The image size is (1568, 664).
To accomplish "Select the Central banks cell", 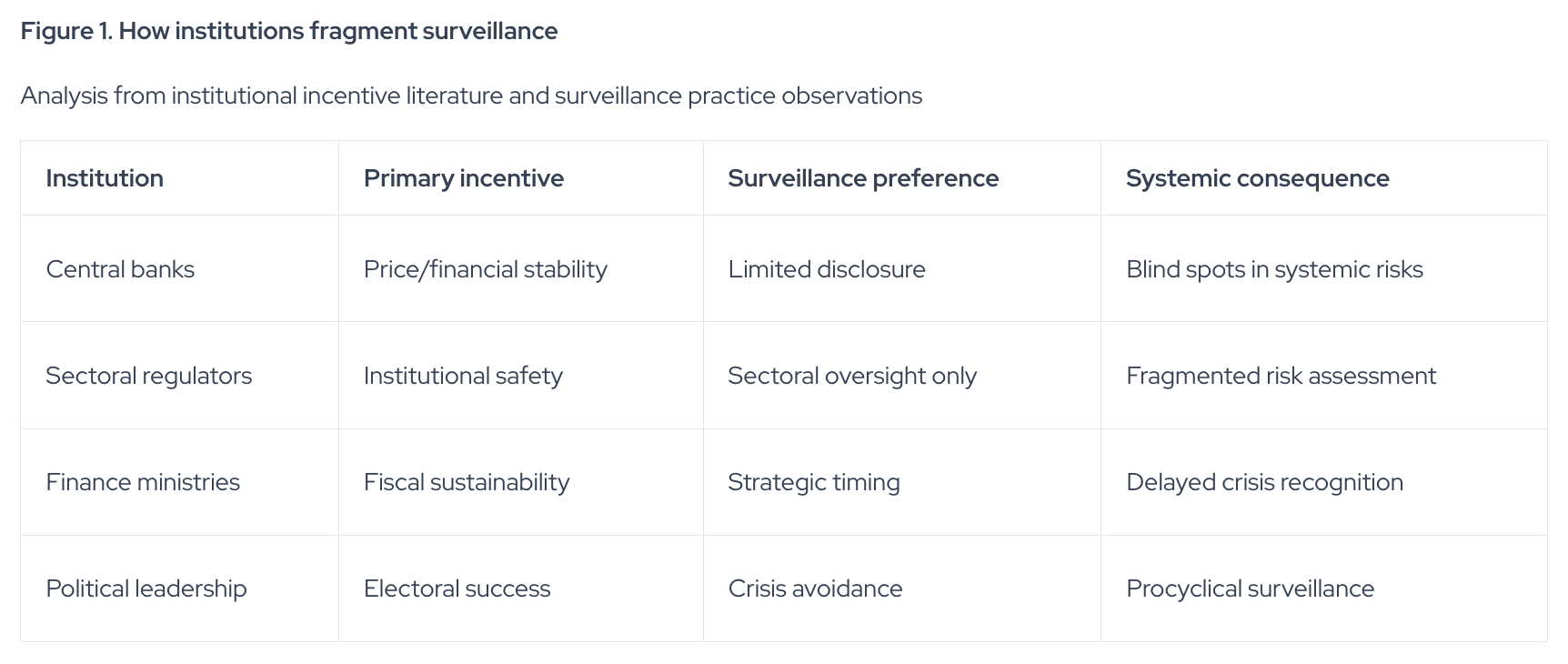I will 179,268.
